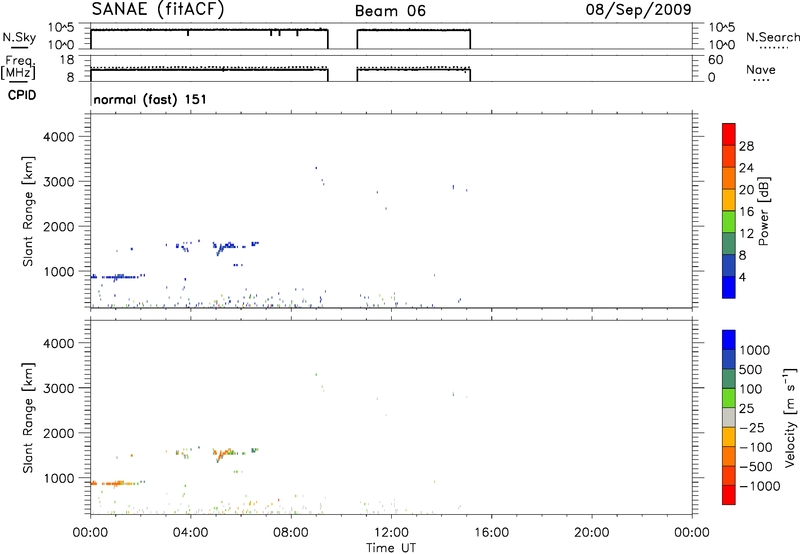
Task: Click the '28' label on Power colorbar
Action: click(x=746, y=146)
